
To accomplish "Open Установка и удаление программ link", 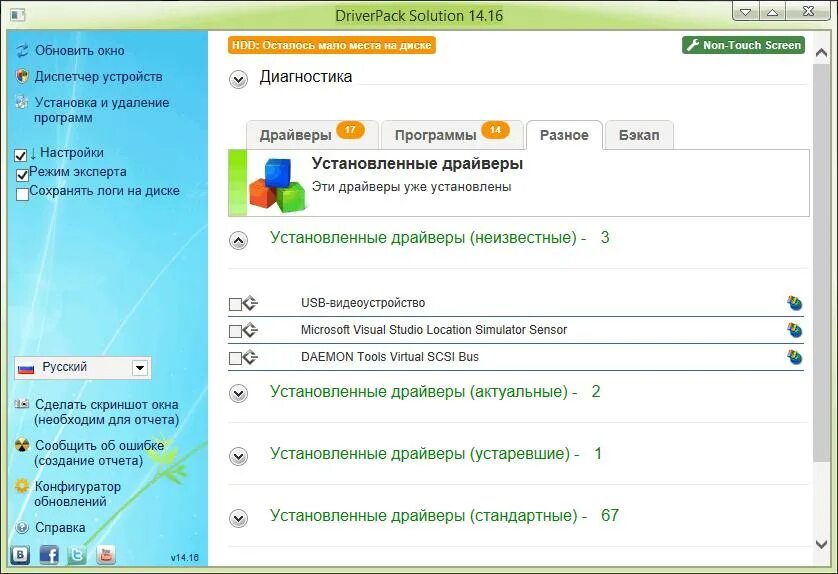I will pos(102,110).
